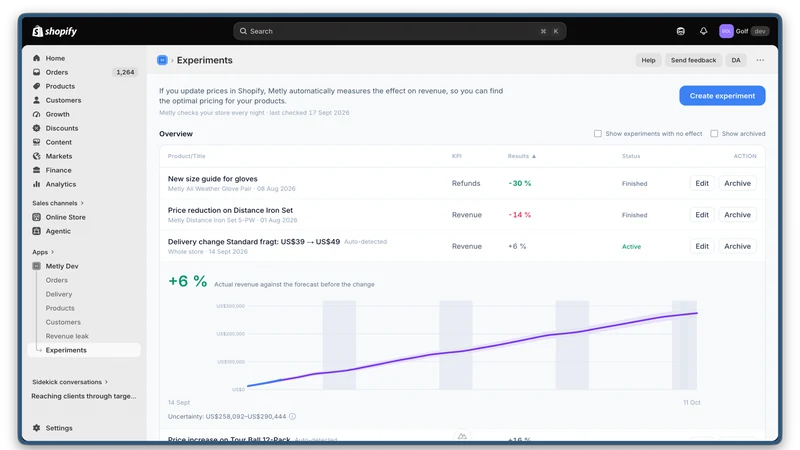Image resolution: width=800 pixels, height=450 pixels.
Task: Select the Experiments menu item
Action: pyautogui.click(x=84, y=350)
